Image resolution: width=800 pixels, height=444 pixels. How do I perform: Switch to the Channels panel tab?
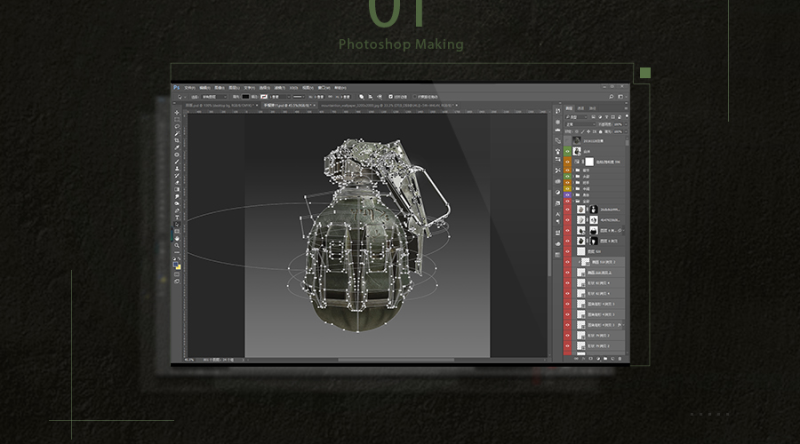point(580,108)
